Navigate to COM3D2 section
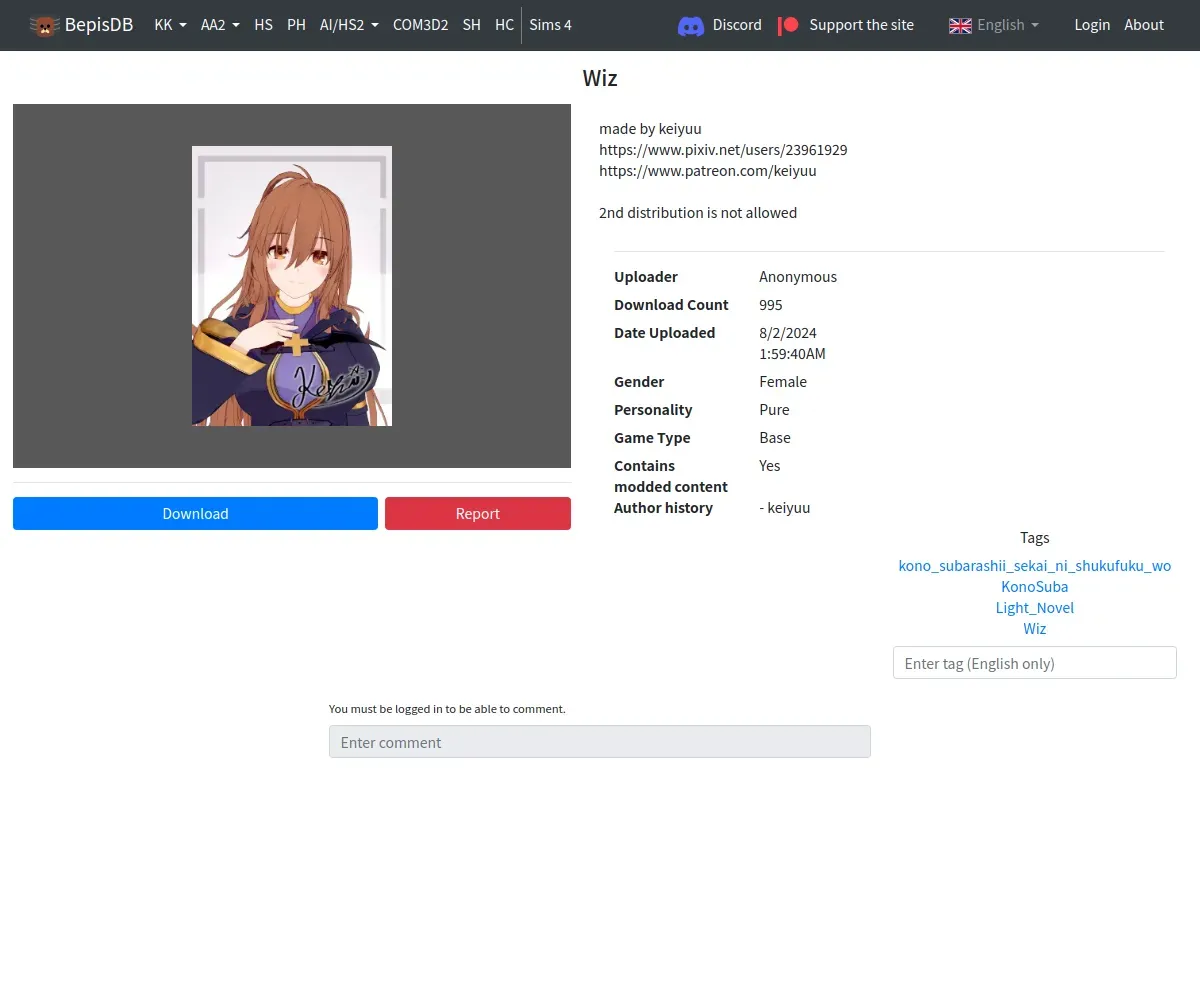Image resolution: width=1200 pixels, height=1000 pixels. click(x=420, y=25)
